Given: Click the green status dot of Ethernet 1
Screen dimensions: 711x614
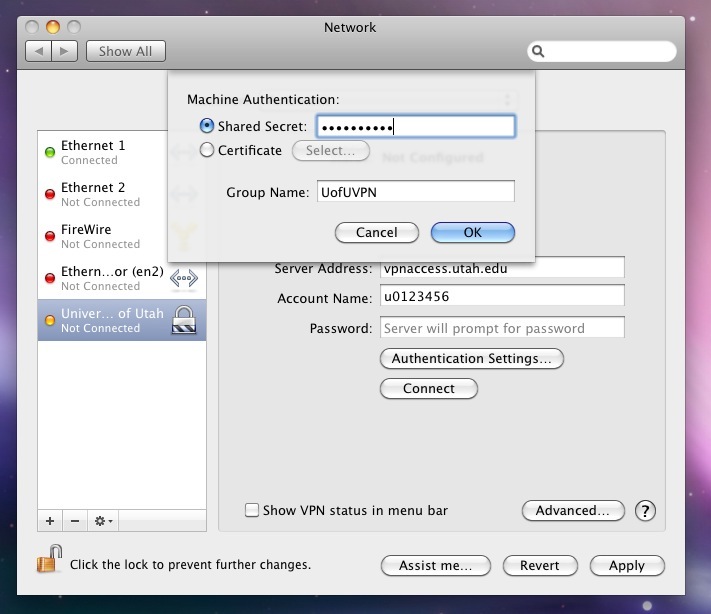Looking at the screenshot, I should click(50, 152).
